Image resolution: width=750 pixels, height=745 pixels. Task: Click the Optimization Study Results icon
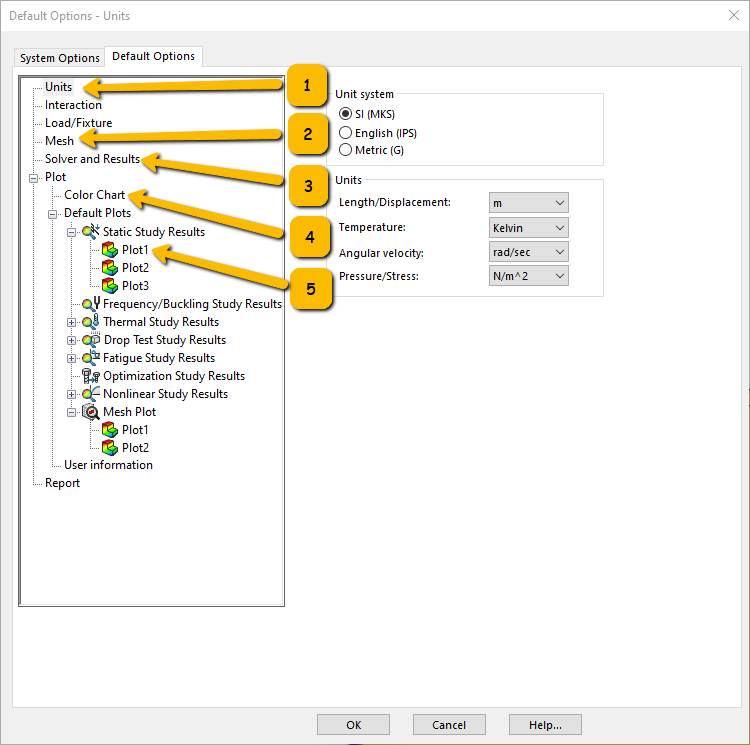(x=91, y=376)
